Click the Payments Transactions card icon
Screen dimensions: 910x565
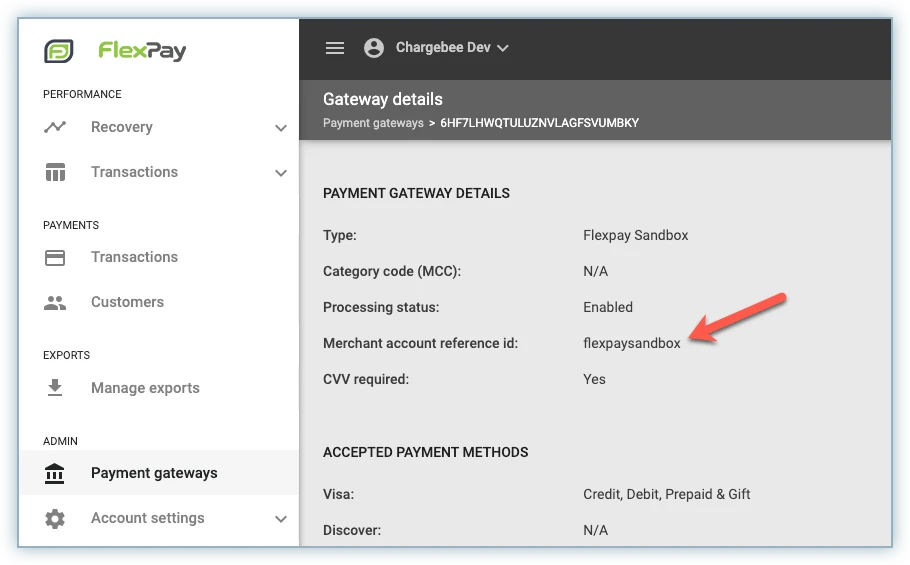(x=55, y=257)
